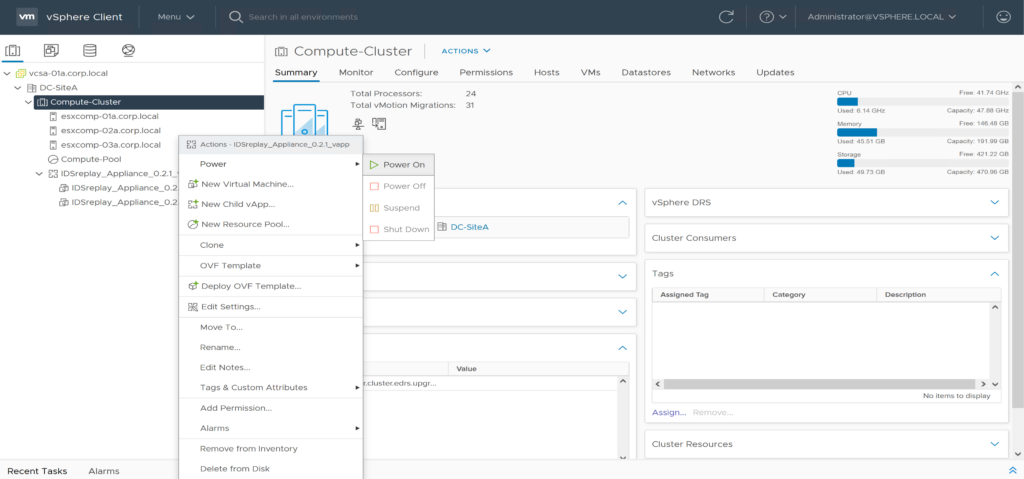The image size is (1024, 479).
Task: Click the esxcomp-01a host icon
Action: click(x=54, y=116)
